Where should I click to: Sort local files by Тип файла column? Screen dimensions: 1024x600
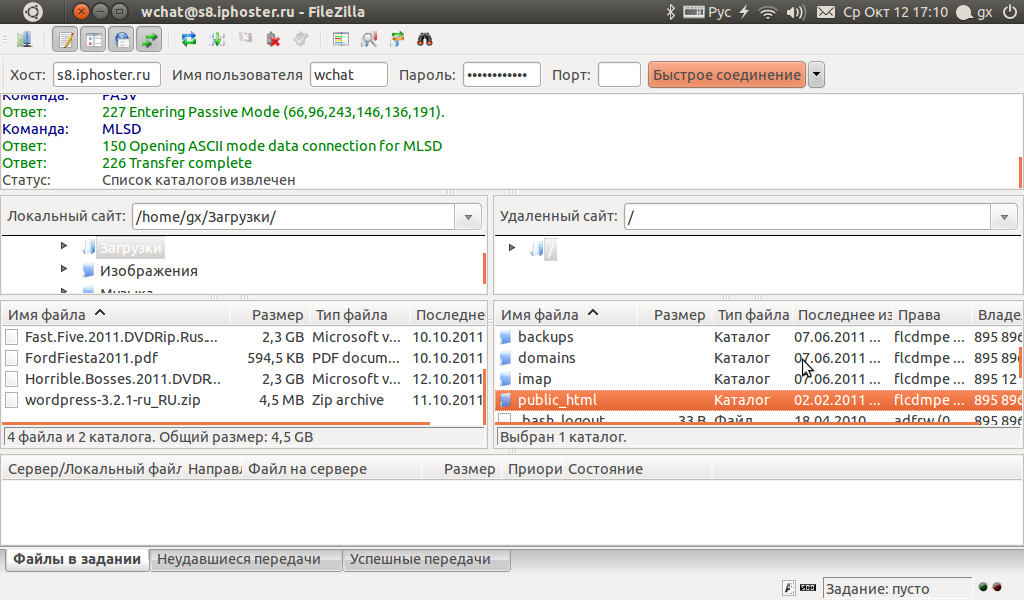click(359, 315)
